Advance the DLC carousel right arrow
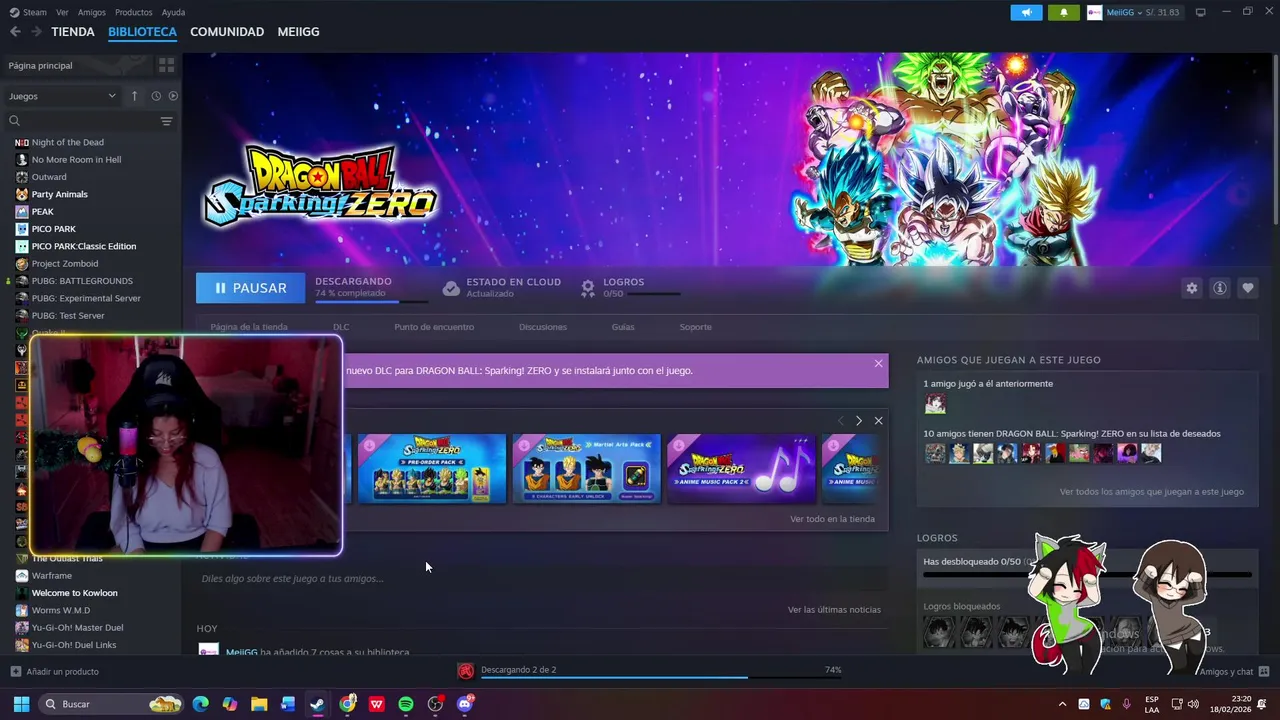Viewport: 1280px width, 720px height. point(858,421)
